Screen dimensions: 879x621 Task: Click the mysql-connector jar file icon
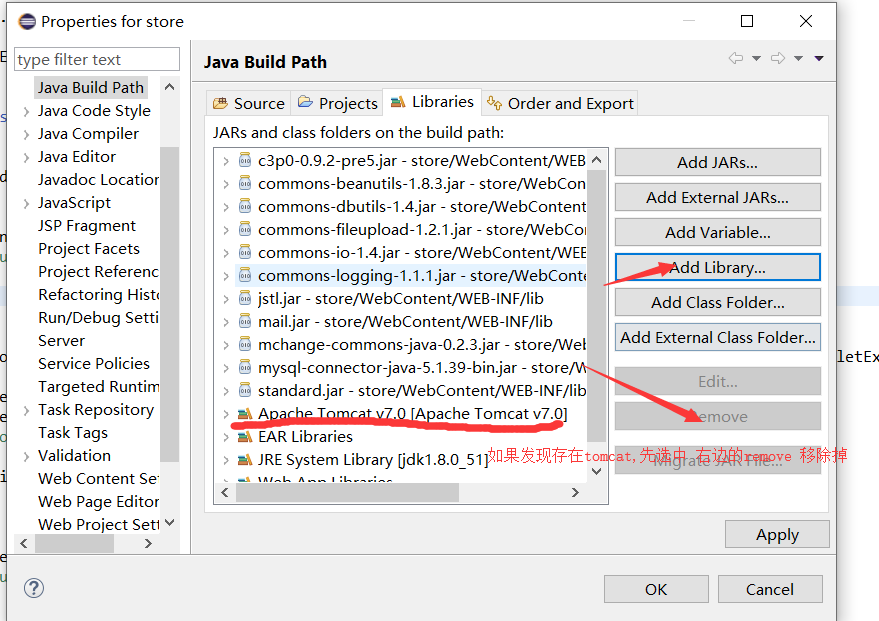[245, 366]
